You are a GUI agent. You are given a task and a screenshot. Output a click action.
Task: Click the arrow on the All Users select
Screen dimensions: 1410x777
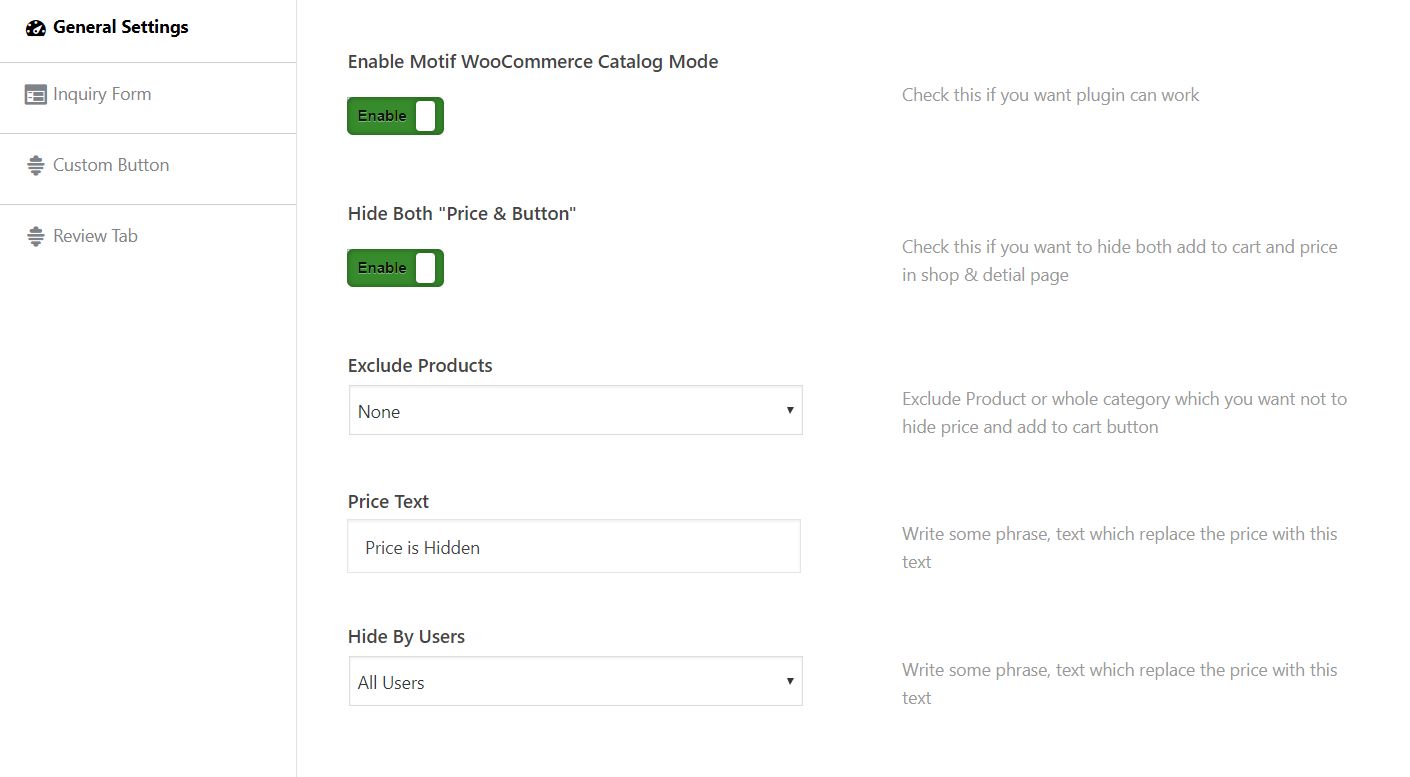pyautogui.click(x=790, y=682)
